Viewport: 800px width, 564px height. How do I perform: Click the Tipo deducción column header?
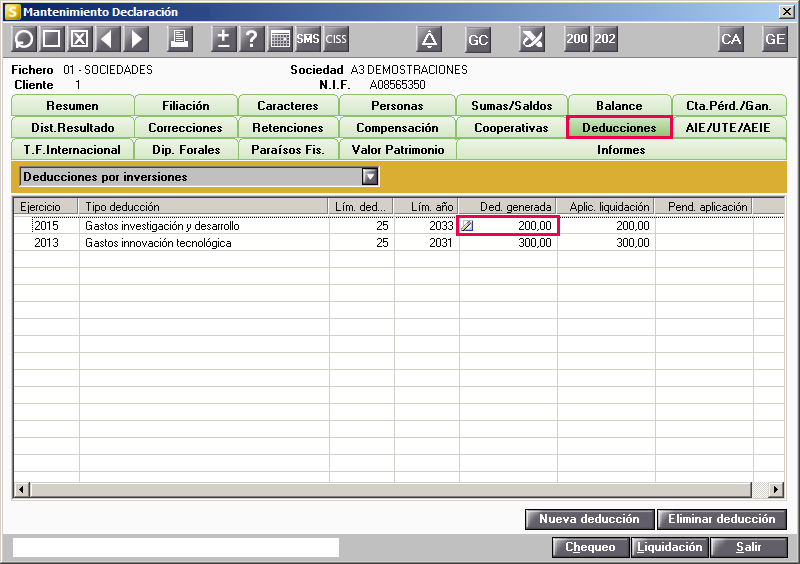(203, 207)
